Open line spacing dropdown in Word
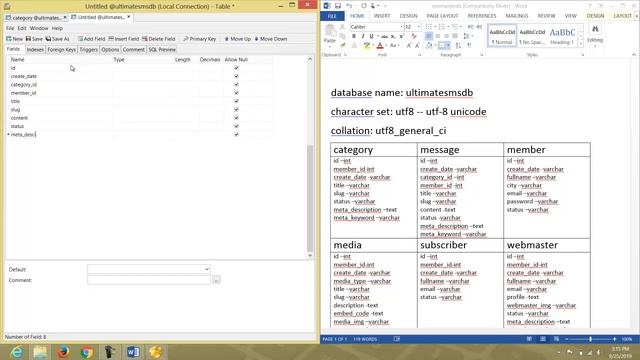The image size is (640, 360). [x=467, y=36]
